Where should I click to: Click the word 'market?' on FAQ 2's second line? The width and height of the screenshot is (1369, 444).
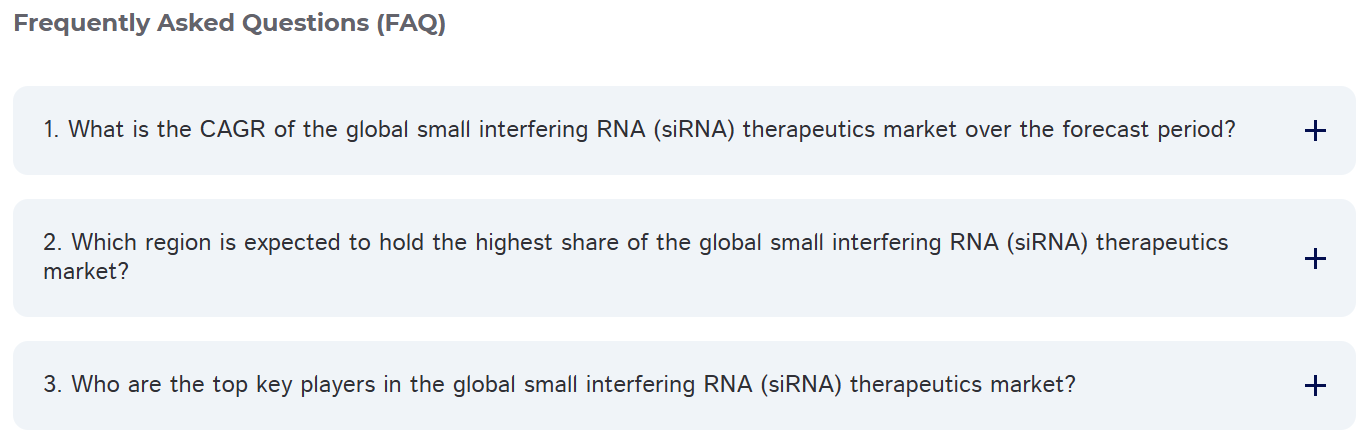tap(86, 271)
